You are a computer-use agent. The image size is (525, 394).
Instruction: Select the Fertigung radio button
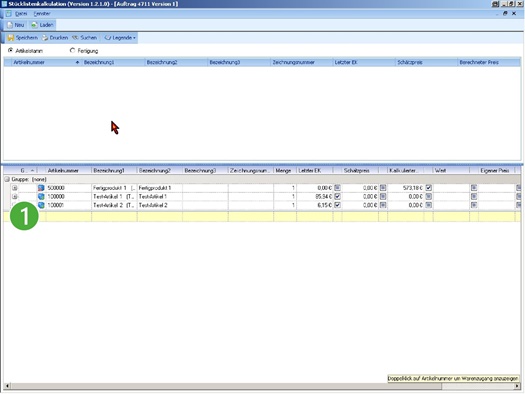(x=72, y=51)
